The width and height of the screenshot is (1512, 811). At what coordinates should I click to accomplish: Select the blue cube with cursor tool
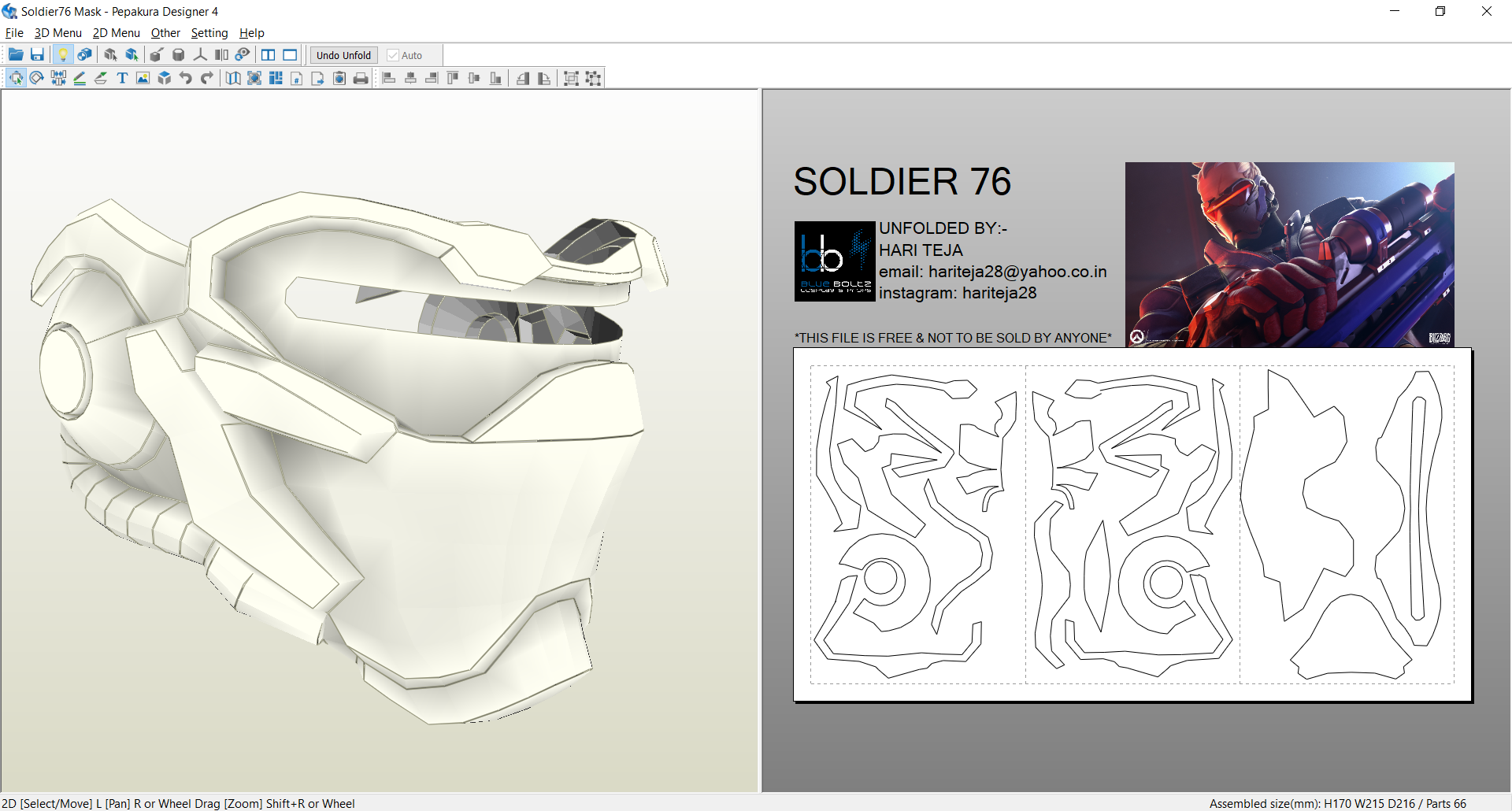click(132, 55)
